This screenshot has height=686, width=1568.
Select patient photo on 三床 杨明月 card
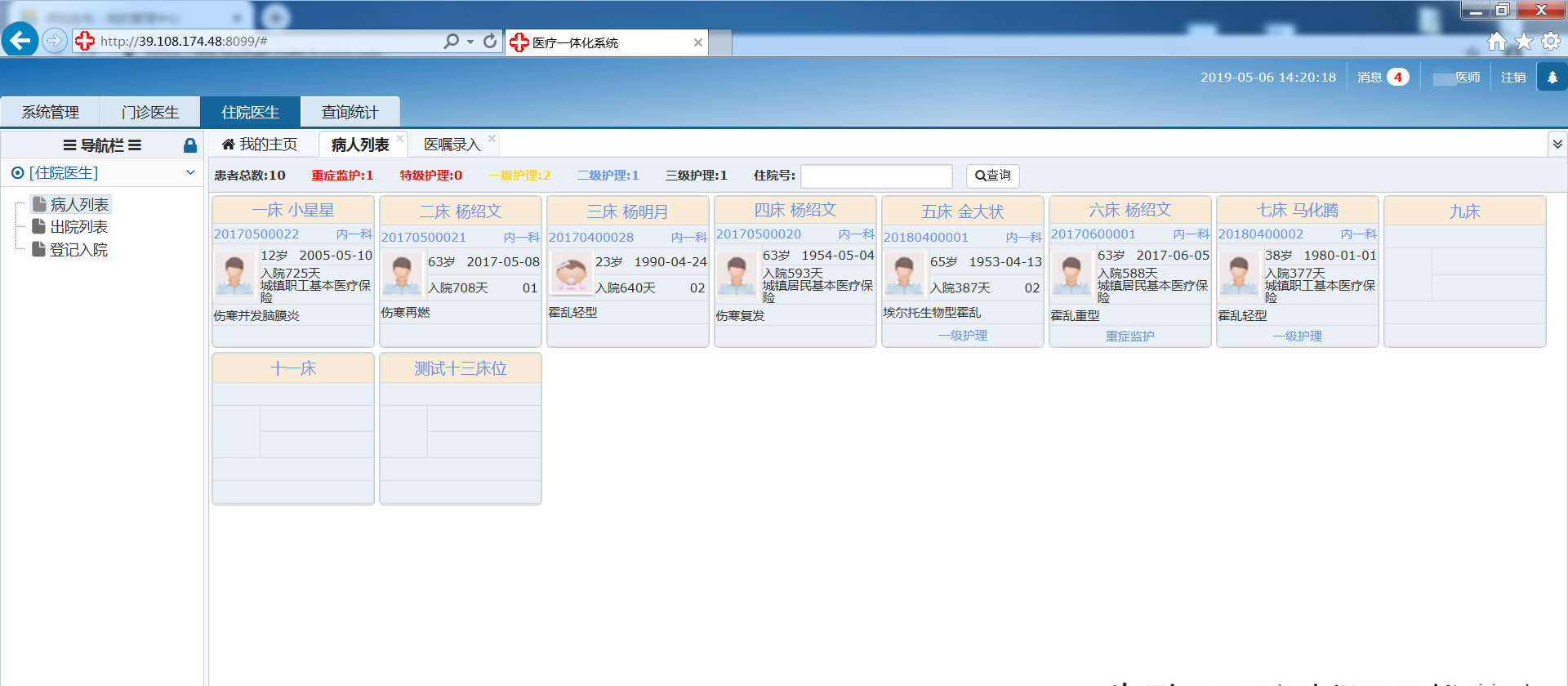click(x=570, y=273)
